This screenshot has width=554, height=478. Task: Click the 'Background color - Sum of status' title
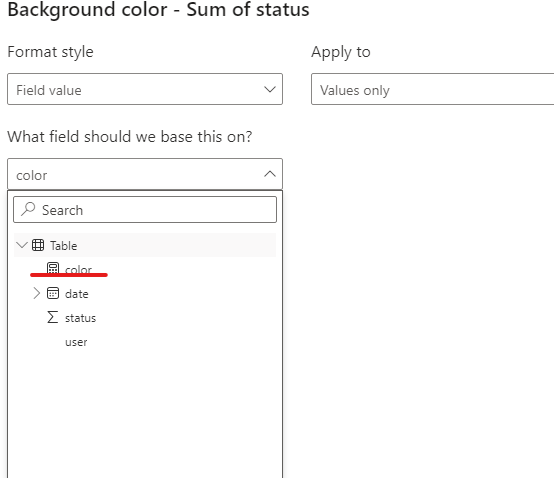click(158, 10)
